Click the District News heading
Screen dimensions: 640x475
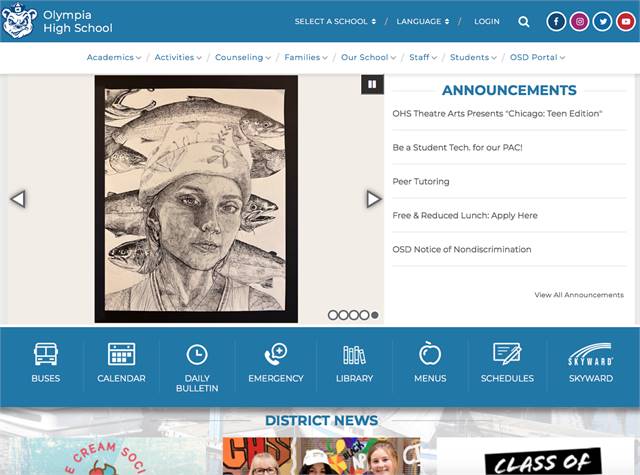tap(322, 421)
